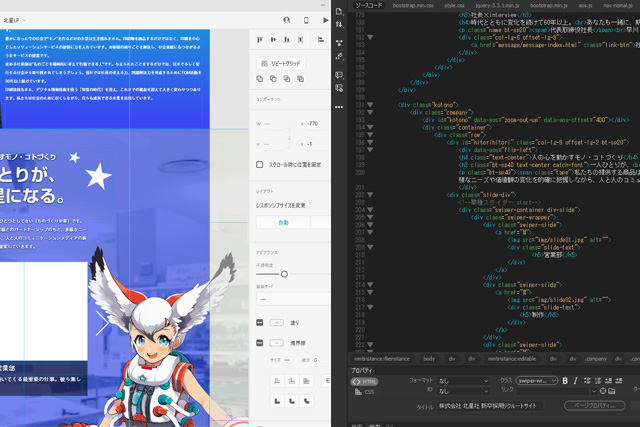Open aos.js related file tab
This screenshot has height=427, width=640.
click(585, 5)
